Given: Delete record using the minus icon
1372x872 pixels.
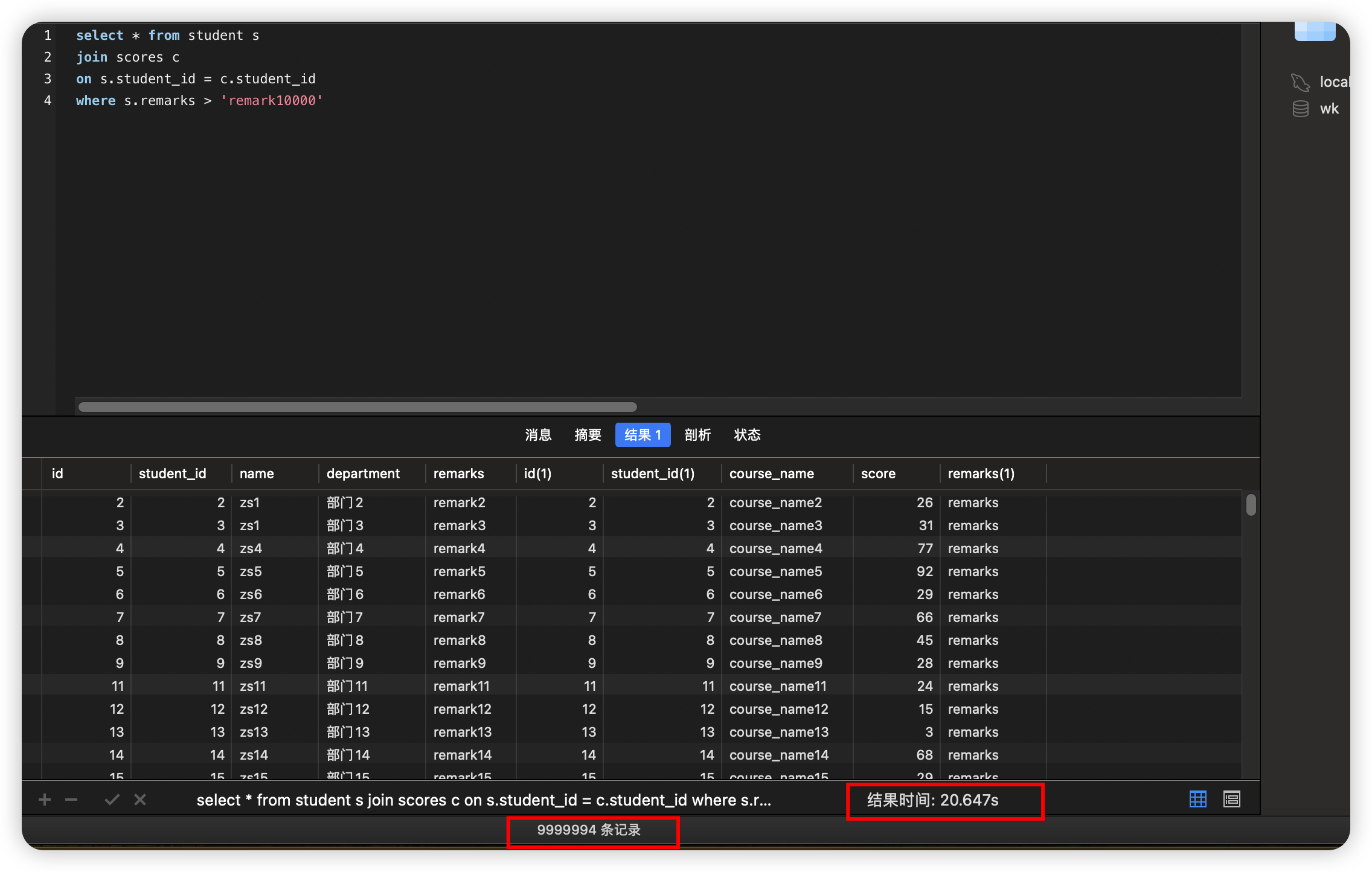Looking at the screenshot, I should (x=71, y=800).
